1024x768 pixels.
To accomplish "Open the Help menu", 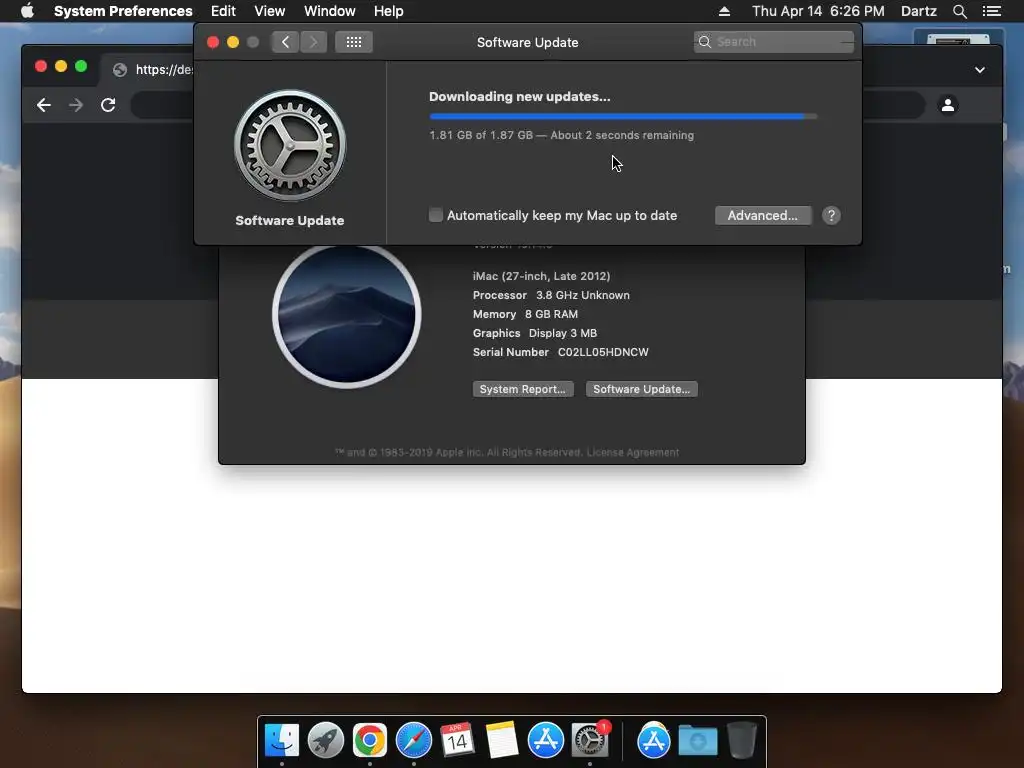I will click(389, 11).
